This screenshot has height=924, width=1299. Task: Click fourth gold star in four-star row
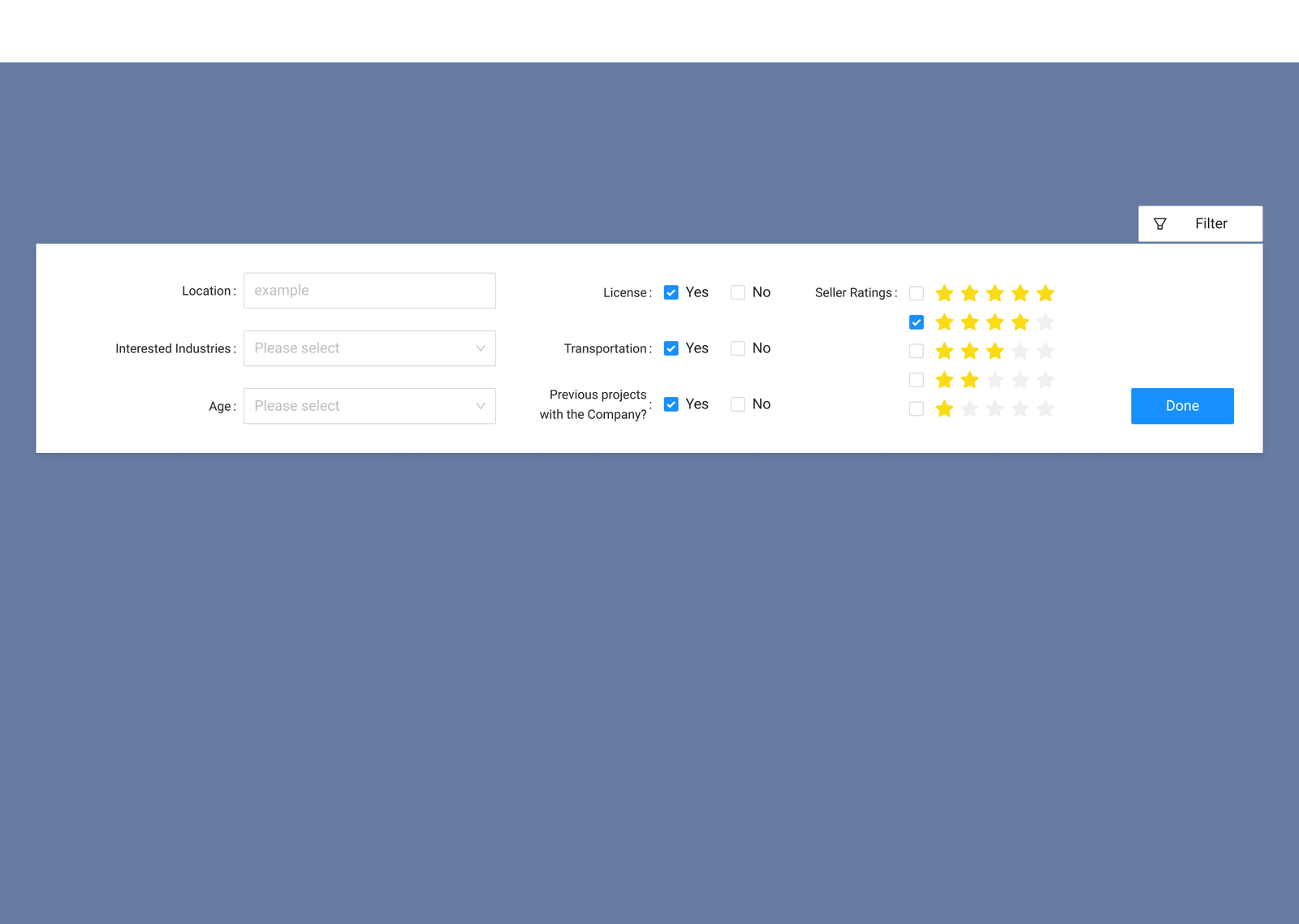(x=1021, y=322)
